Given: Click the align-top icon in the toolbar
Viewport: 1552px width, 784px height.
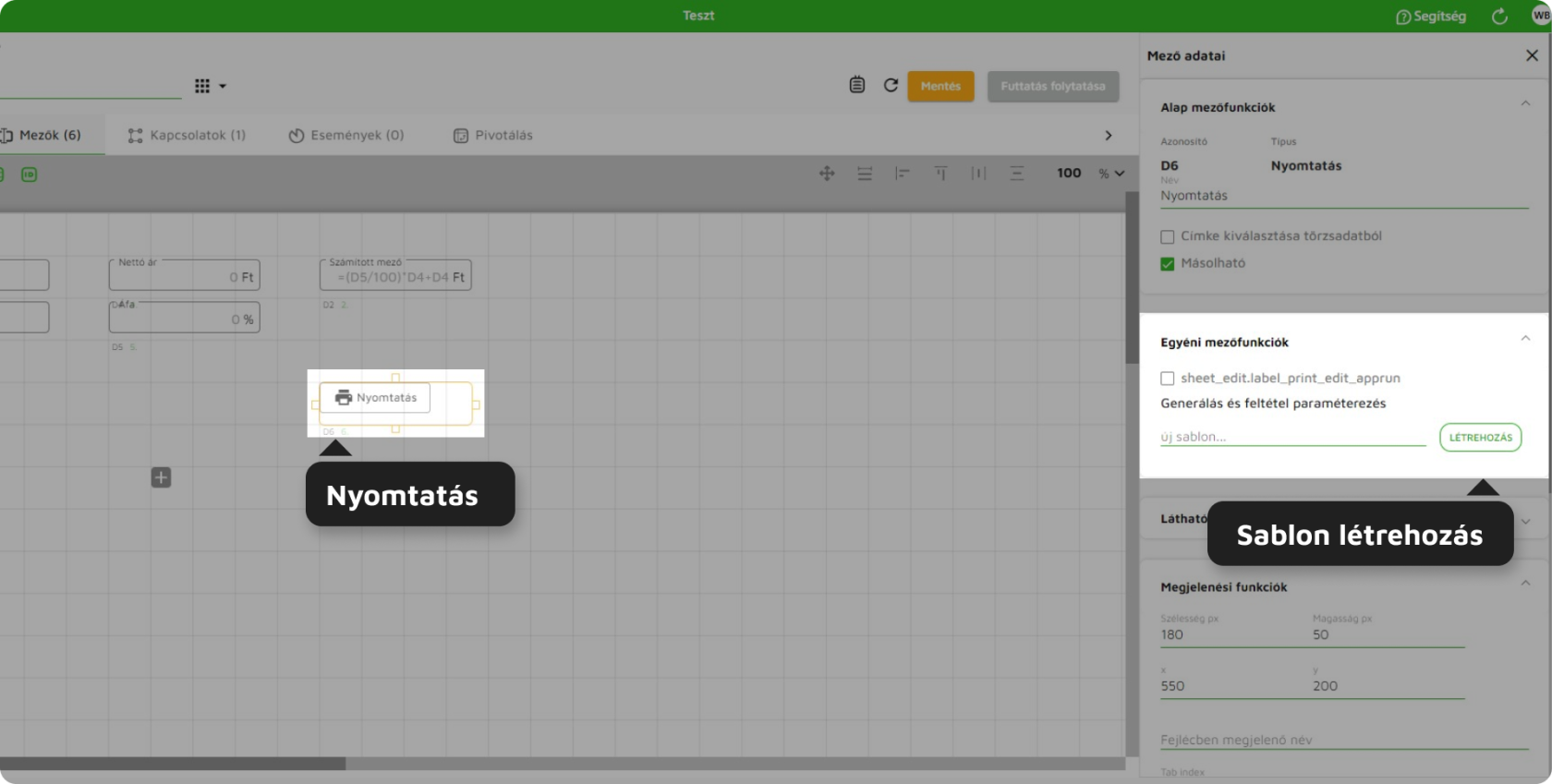Looking at the screenshot, I should tap(940, 173).
